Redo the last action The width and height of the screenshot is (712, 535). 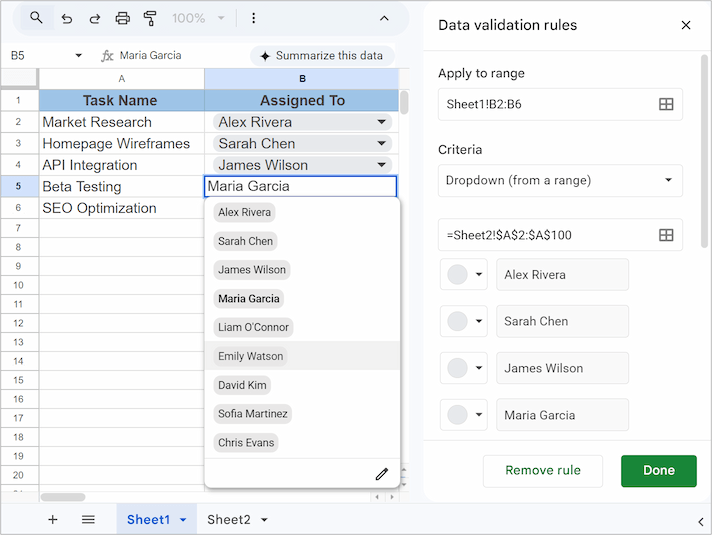coord(94,19)
